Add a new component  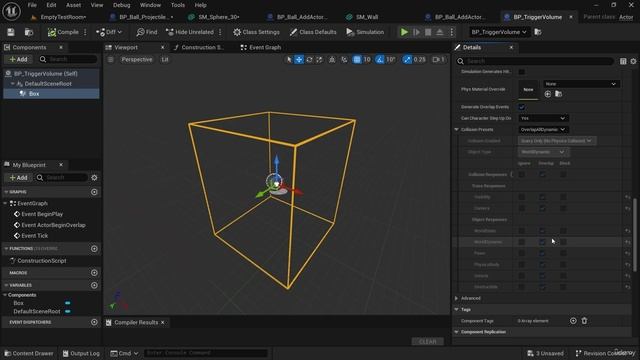pyautogui.click(x=18, y=59)
